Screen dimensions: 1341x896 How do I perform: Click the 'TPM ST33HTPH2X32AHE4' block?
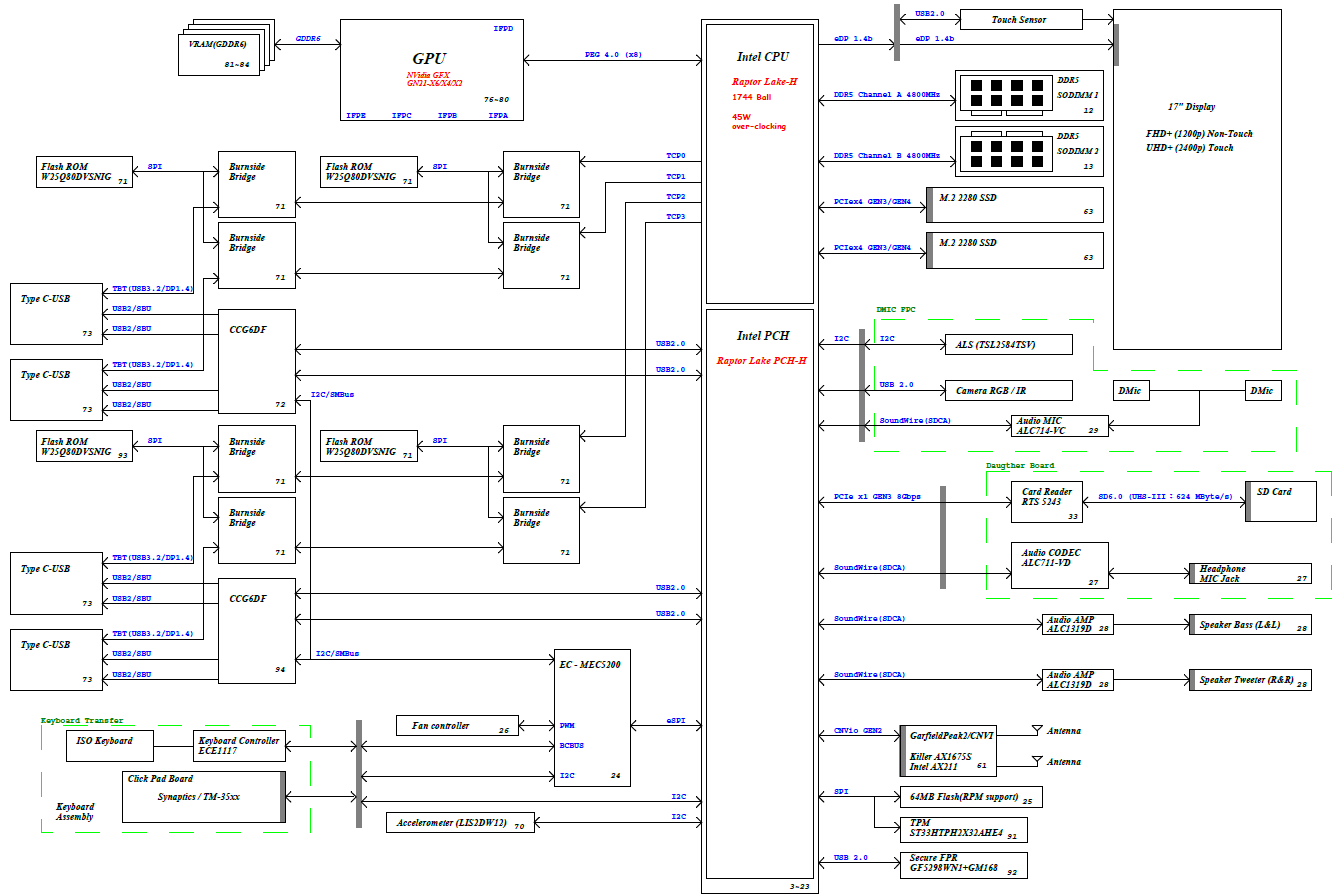click(x=962, y=829)
